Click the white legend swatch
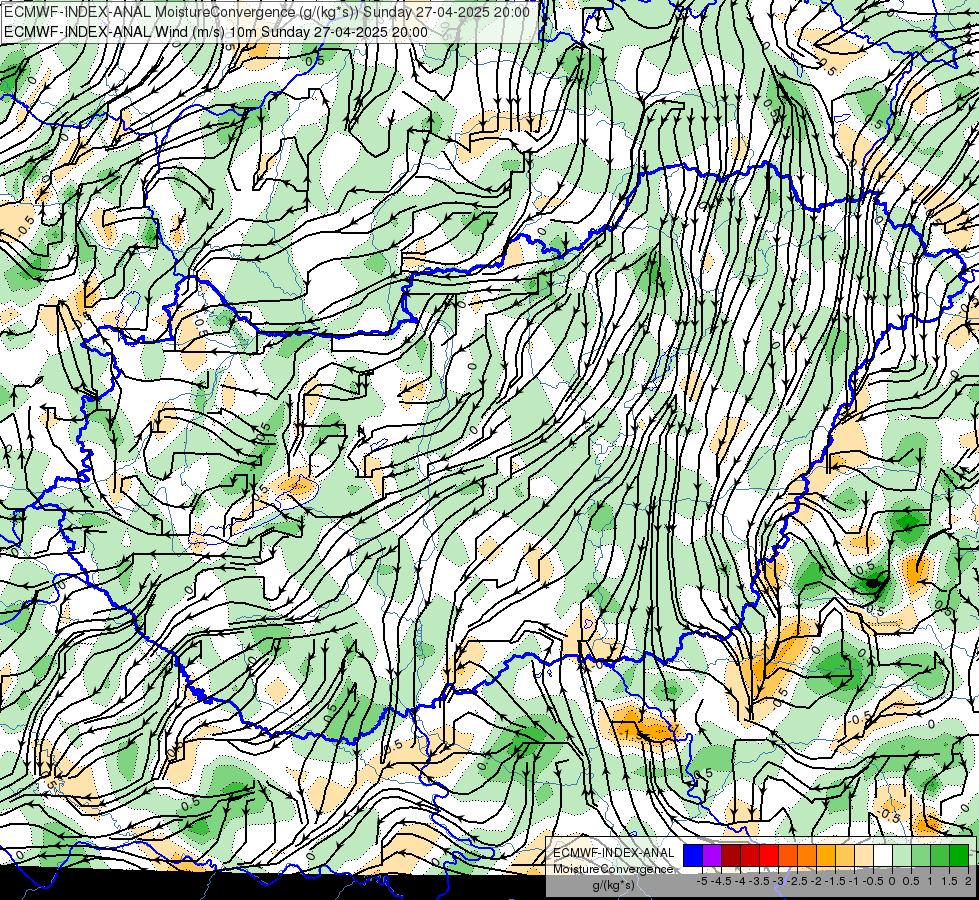Viewport: 979px width, 900px height. click(883, 856)
